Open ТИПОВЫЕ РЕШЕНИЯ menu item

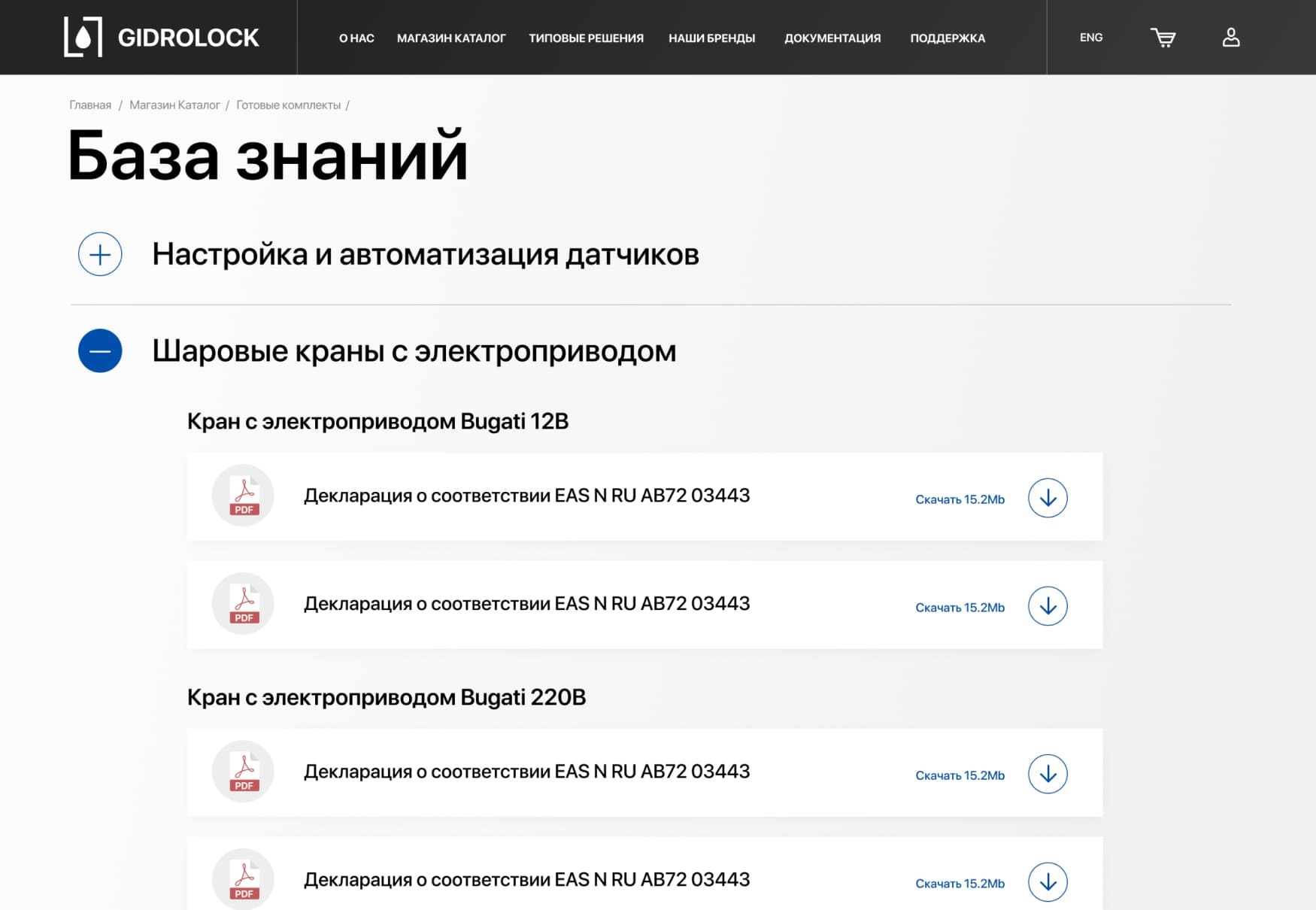(x=586, y=38)
